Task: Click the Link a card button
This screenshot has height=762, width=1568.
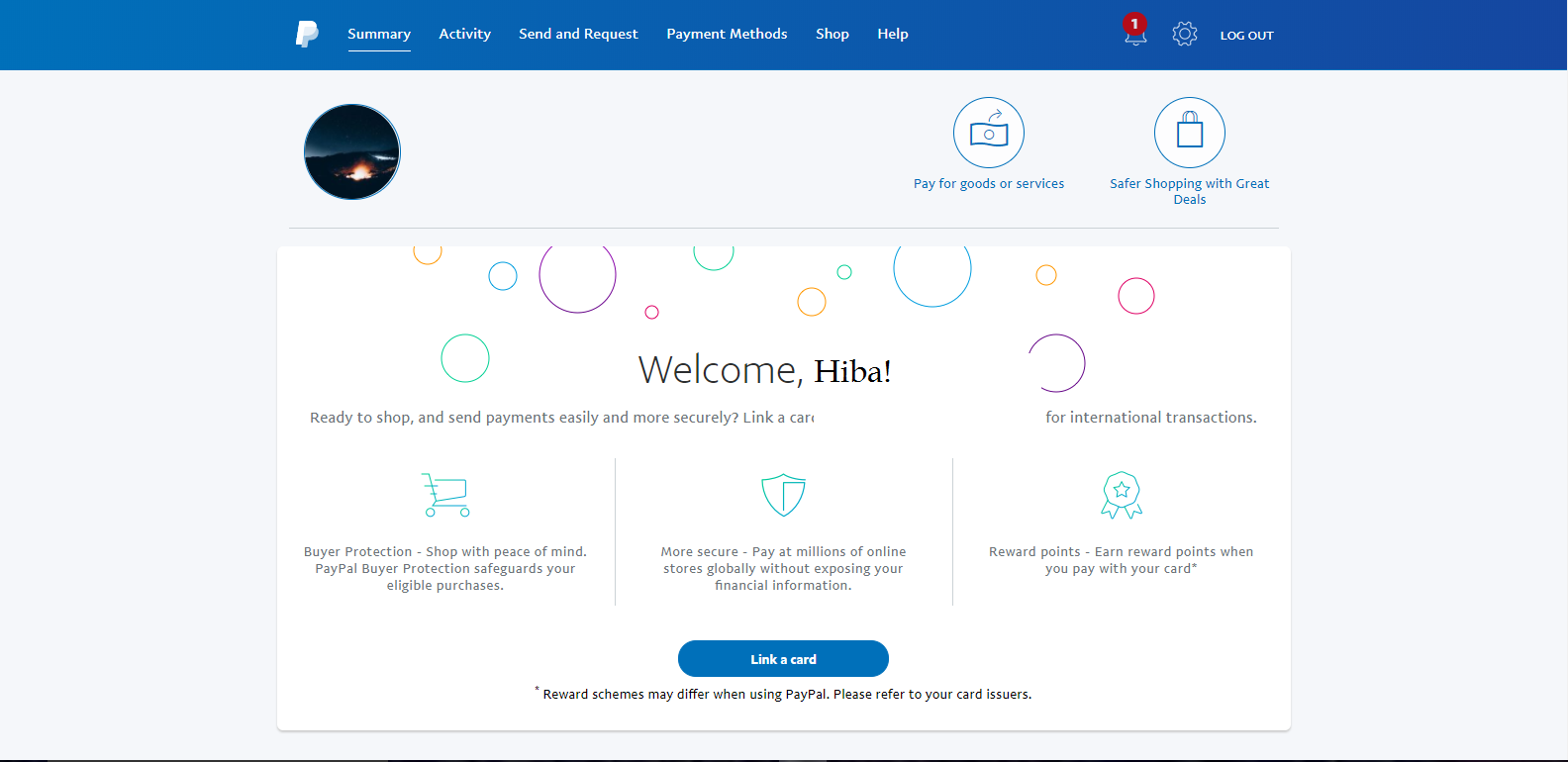Action: click(x=783, y=659)
